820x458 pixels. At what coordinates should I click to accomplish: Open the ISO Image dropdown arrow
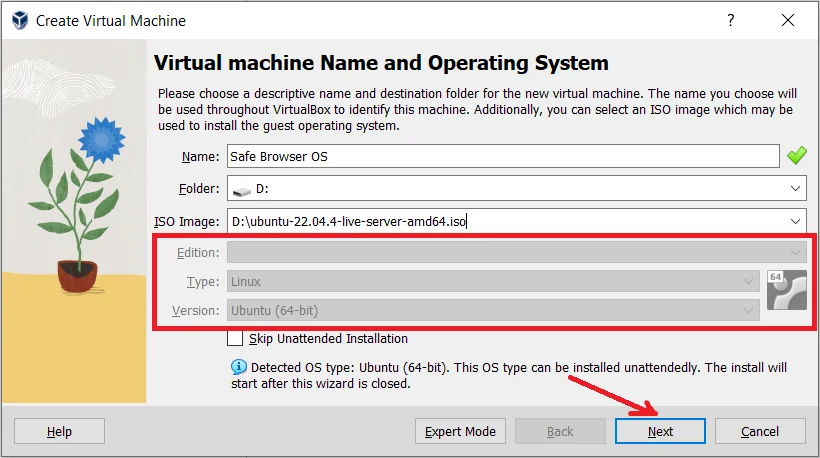click(x=795, y=221)
